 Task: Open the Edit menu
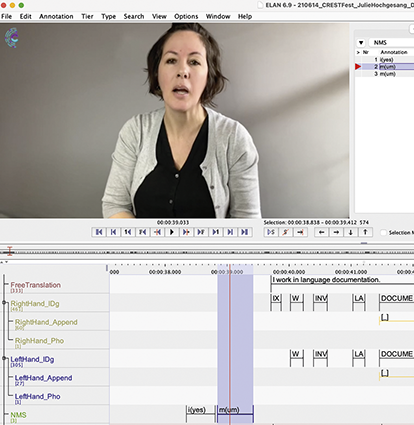click(25, 16)
